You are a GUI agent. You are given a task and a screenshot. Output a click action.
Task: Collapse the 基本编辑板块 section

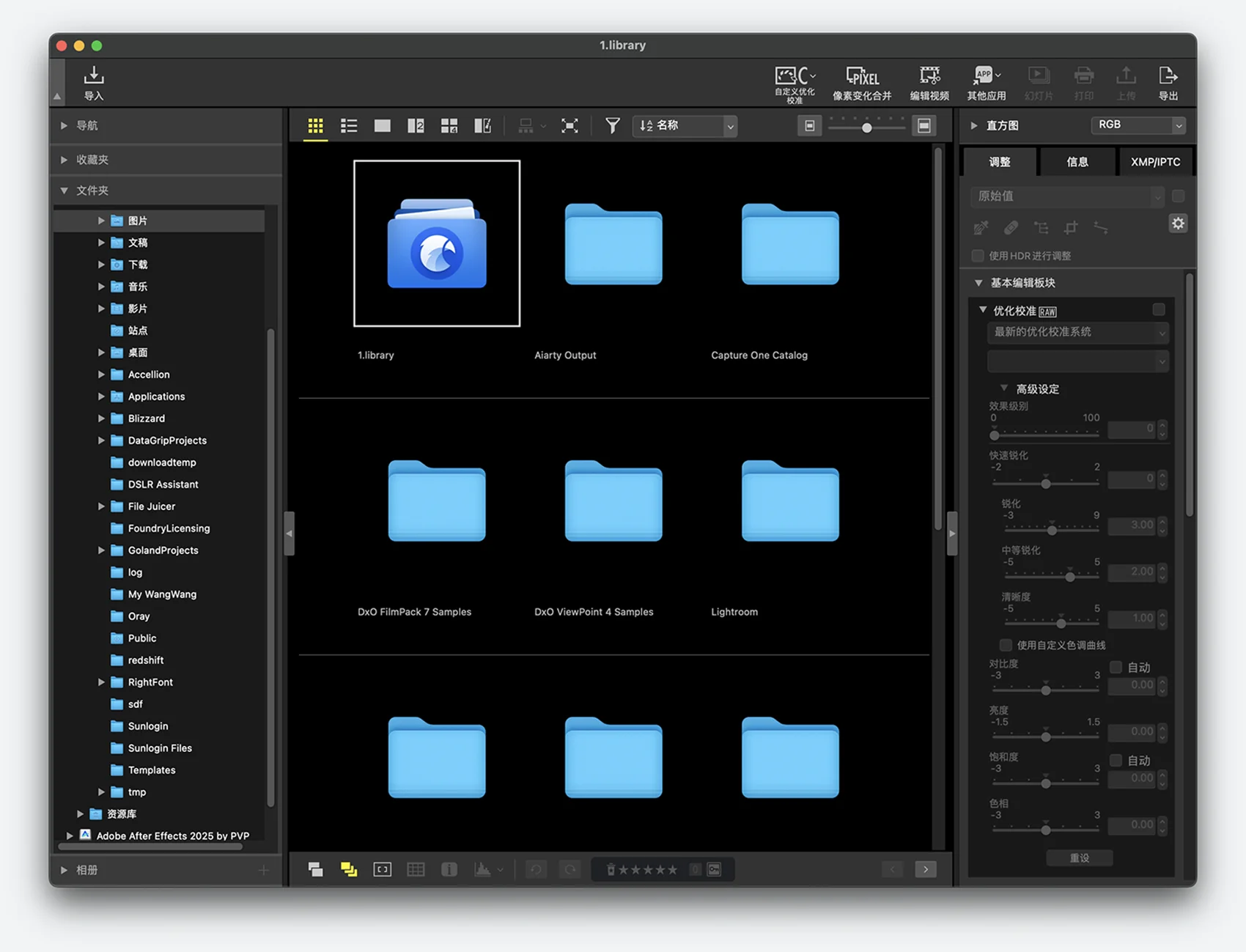click(978, 283)
